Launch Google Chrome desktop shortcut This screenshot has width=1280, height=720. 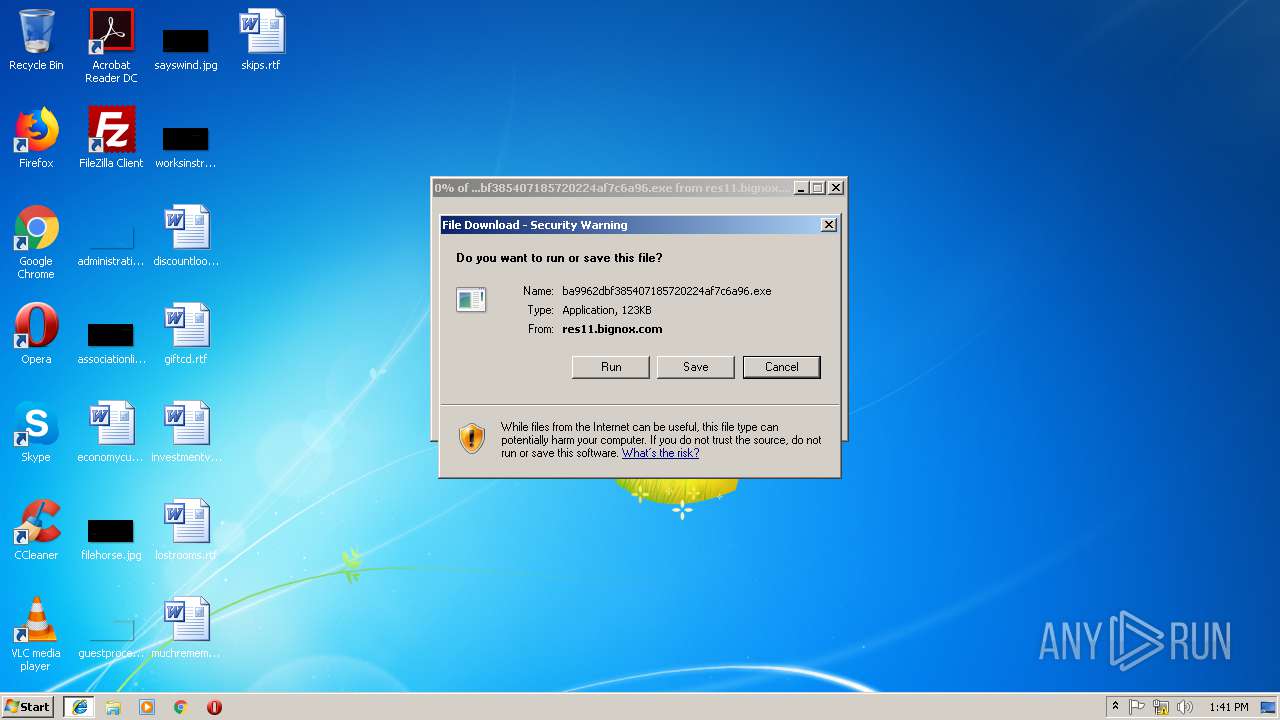36,242
